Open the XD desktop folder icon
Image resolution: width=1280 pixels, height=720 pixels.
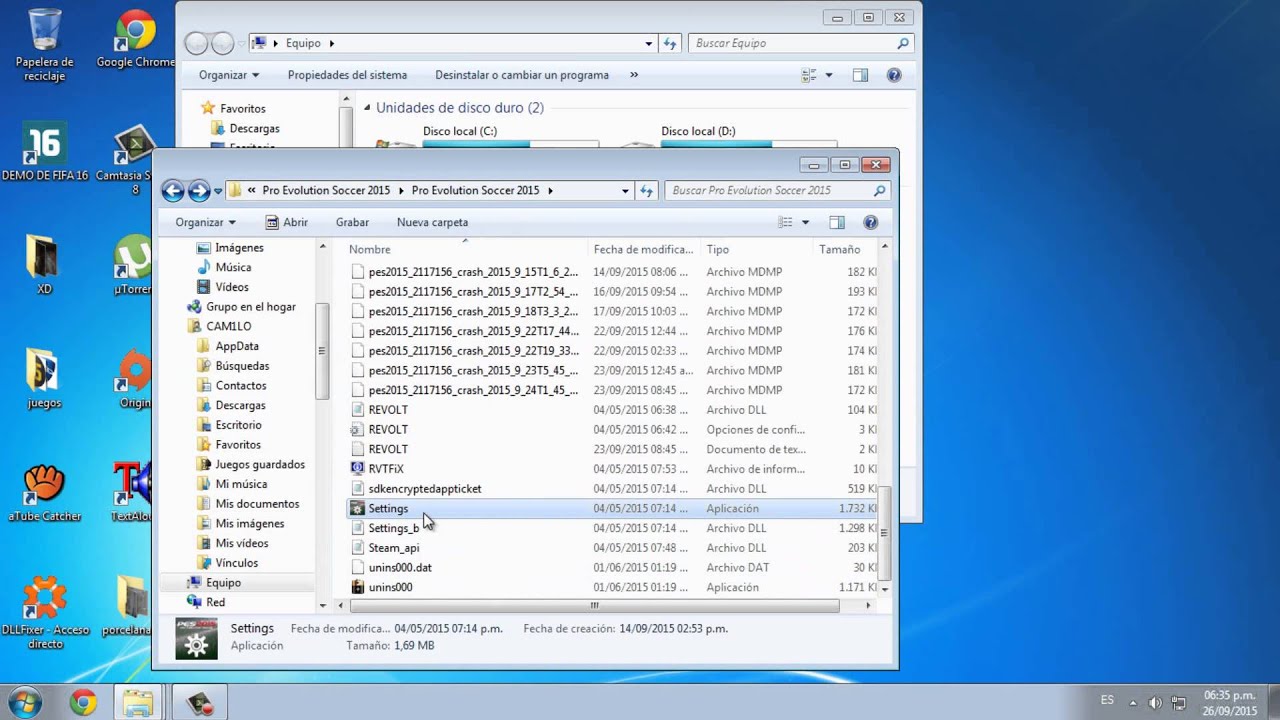[x=44, y=265]
